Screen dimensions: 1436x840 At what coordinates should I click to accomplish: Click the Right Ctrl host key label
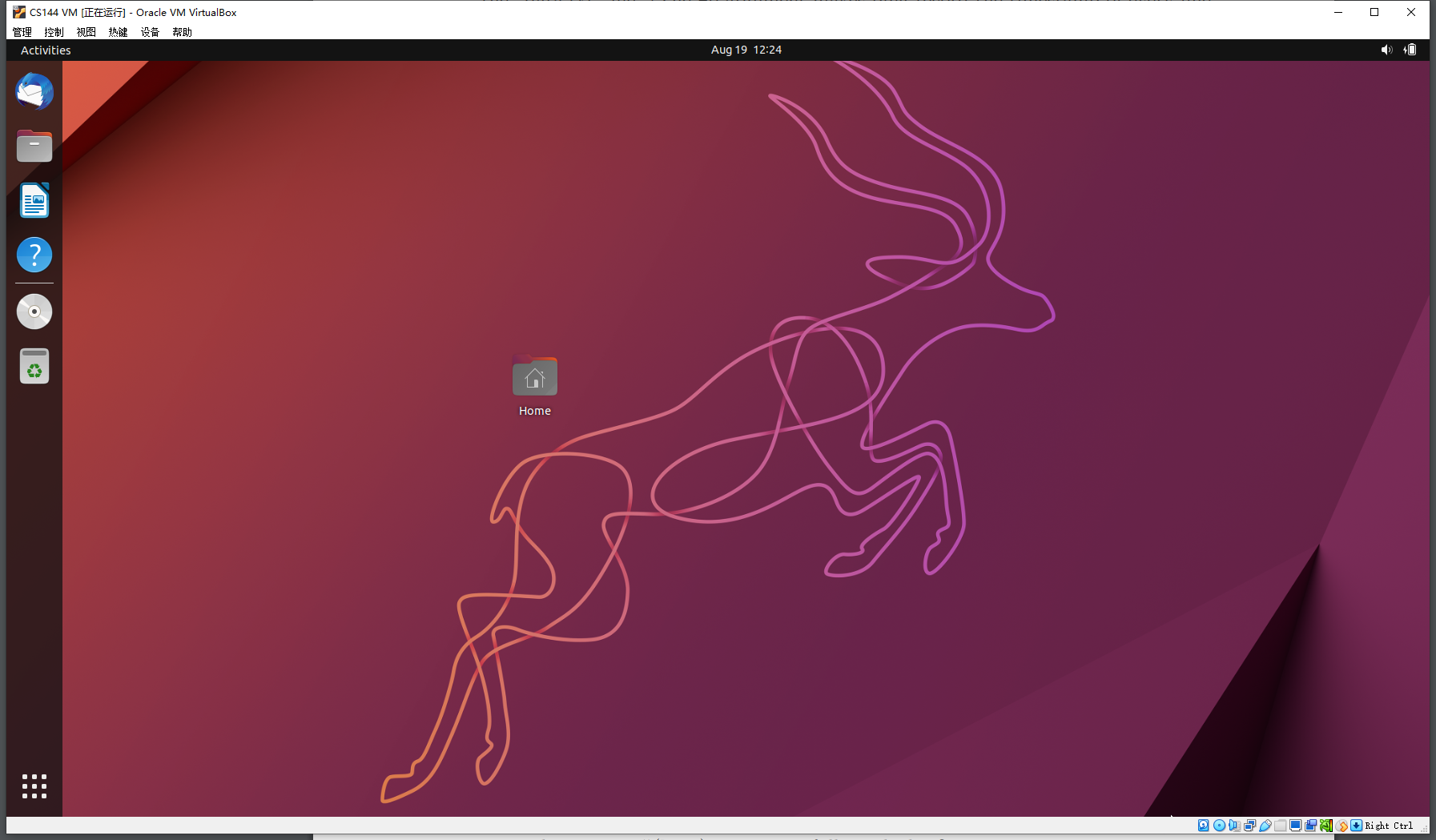pyautogui.click(x=1389, y=826)
